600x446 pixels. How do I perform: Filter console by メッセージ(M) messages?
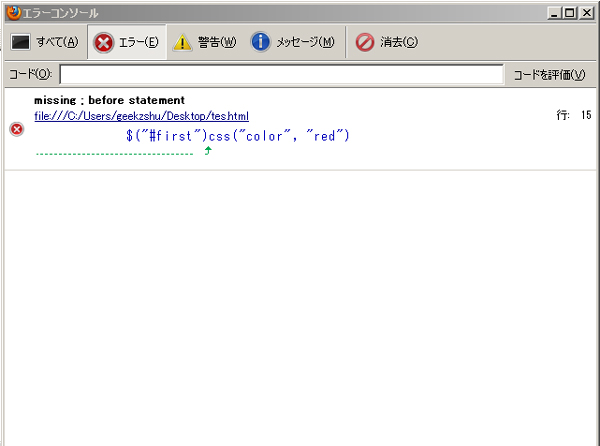(293, 42)
